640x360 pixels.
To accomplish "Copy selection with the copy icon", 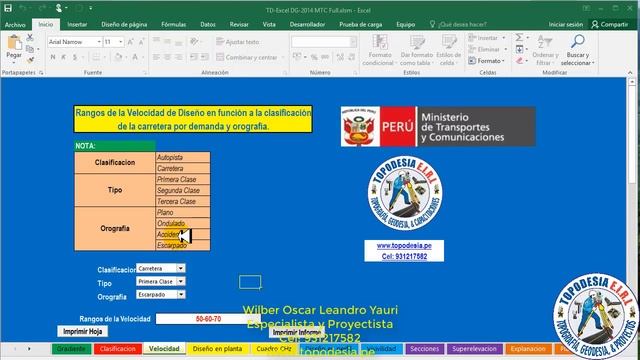I will pos(30,49).
